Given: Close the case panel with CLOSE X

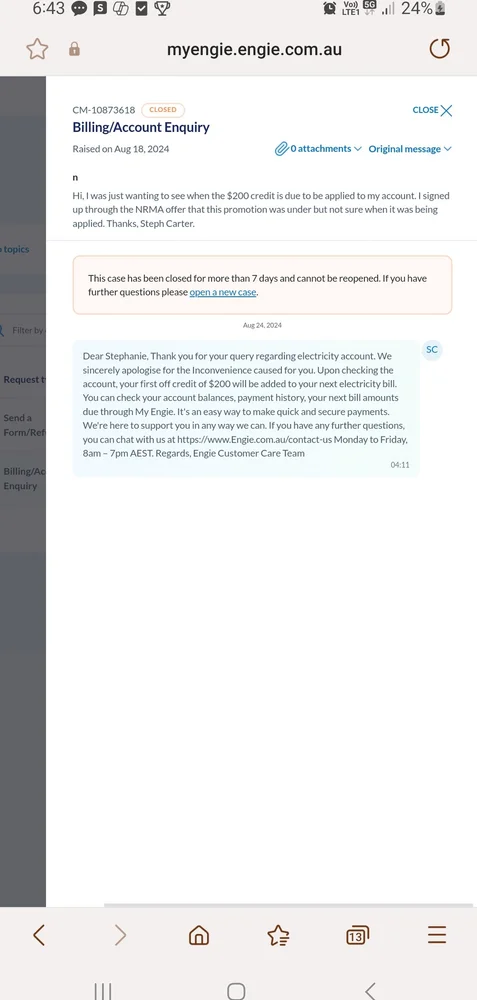Looking at the screenshot, I should point(432,110).
